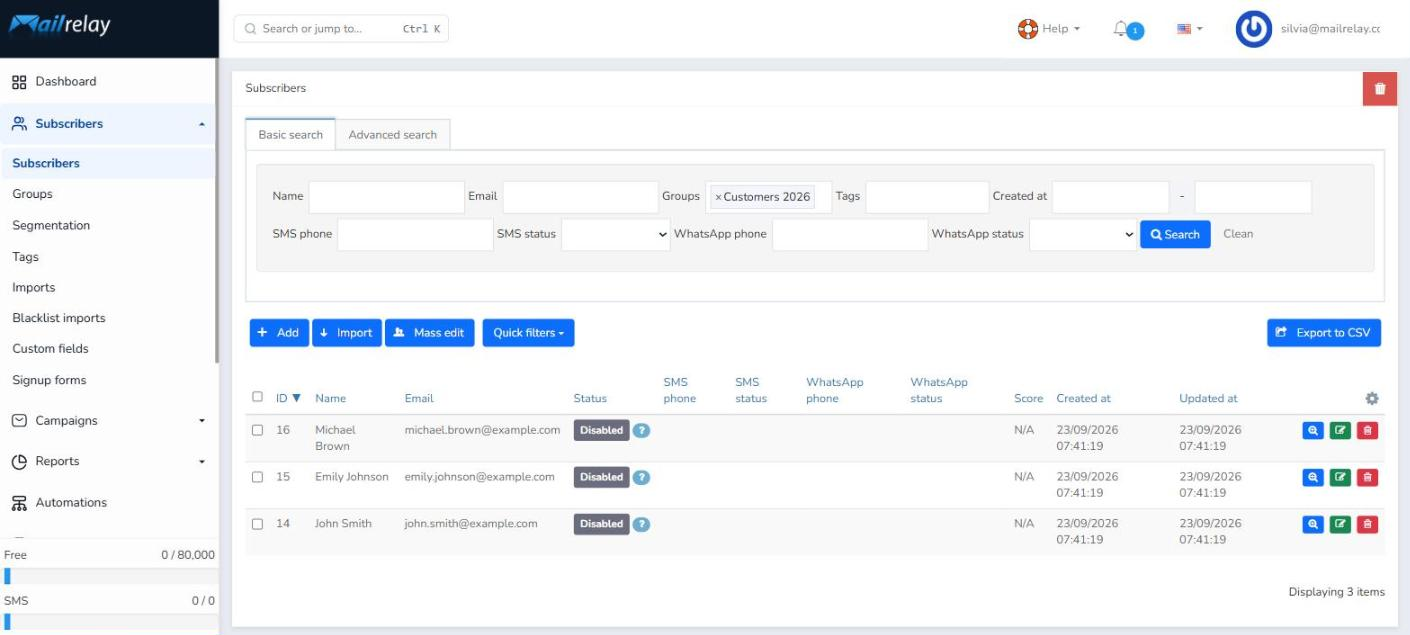The image size is (1410, 635).
Task: Click the Created at start date field
Action: [x=1110, y=197]
